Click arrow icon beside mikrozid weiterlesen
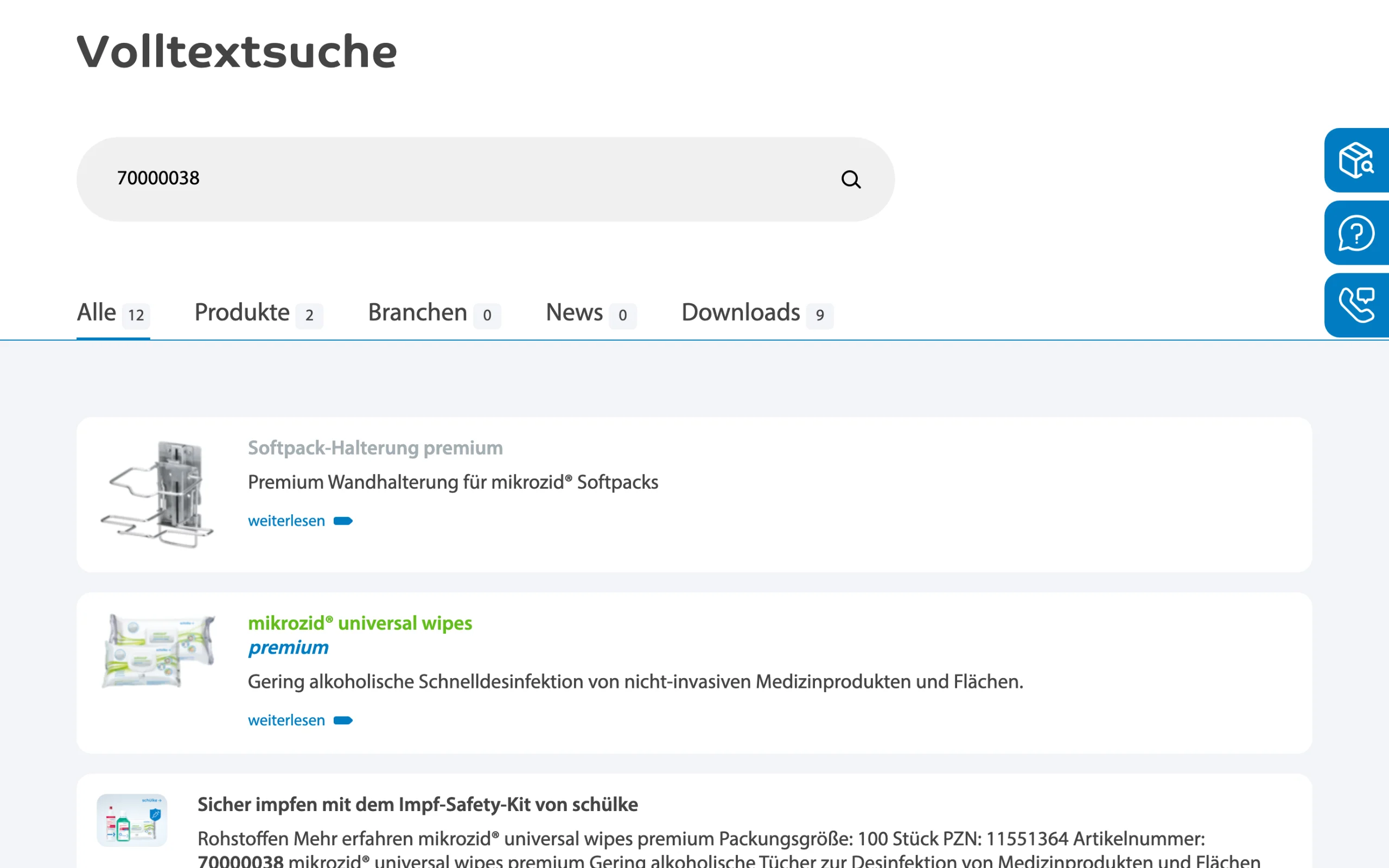This screenshot has width=1389, height=868. (x=343, y=720)
